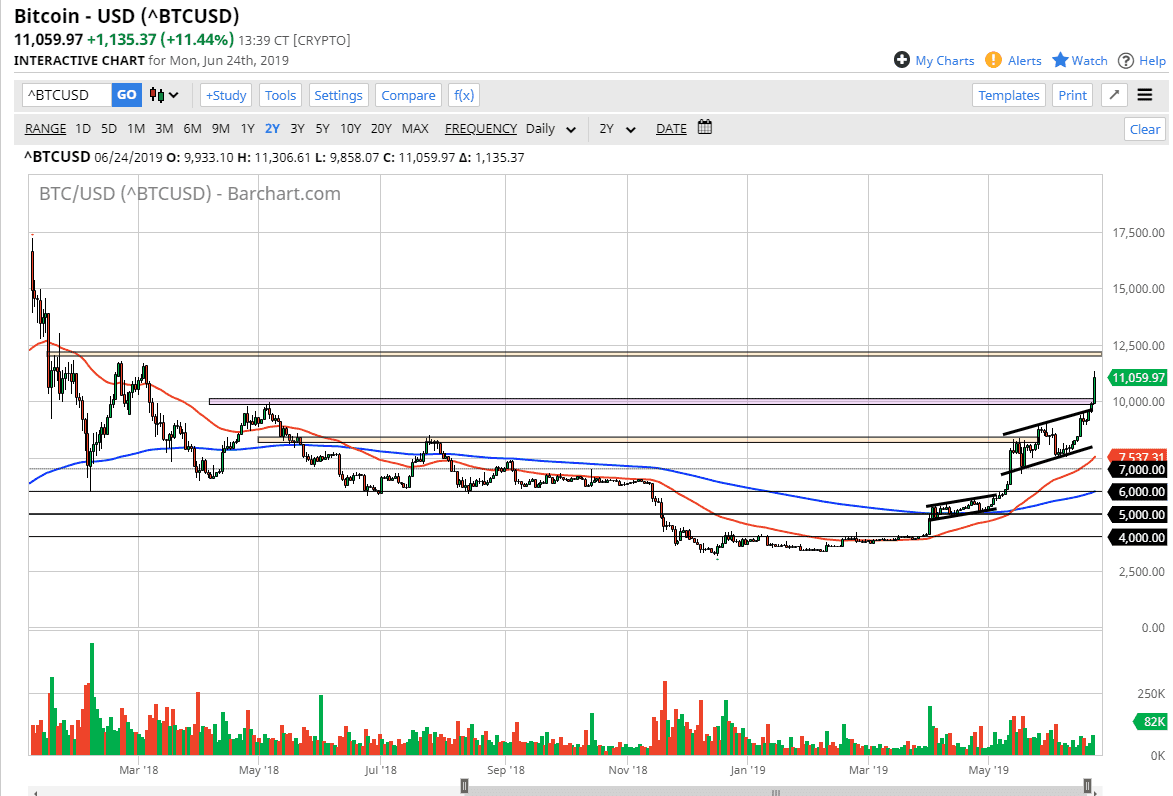Image resolution: width=1173 pixels, height=796 pixels.
Task: Open the +Study menu
Action: 226,95
